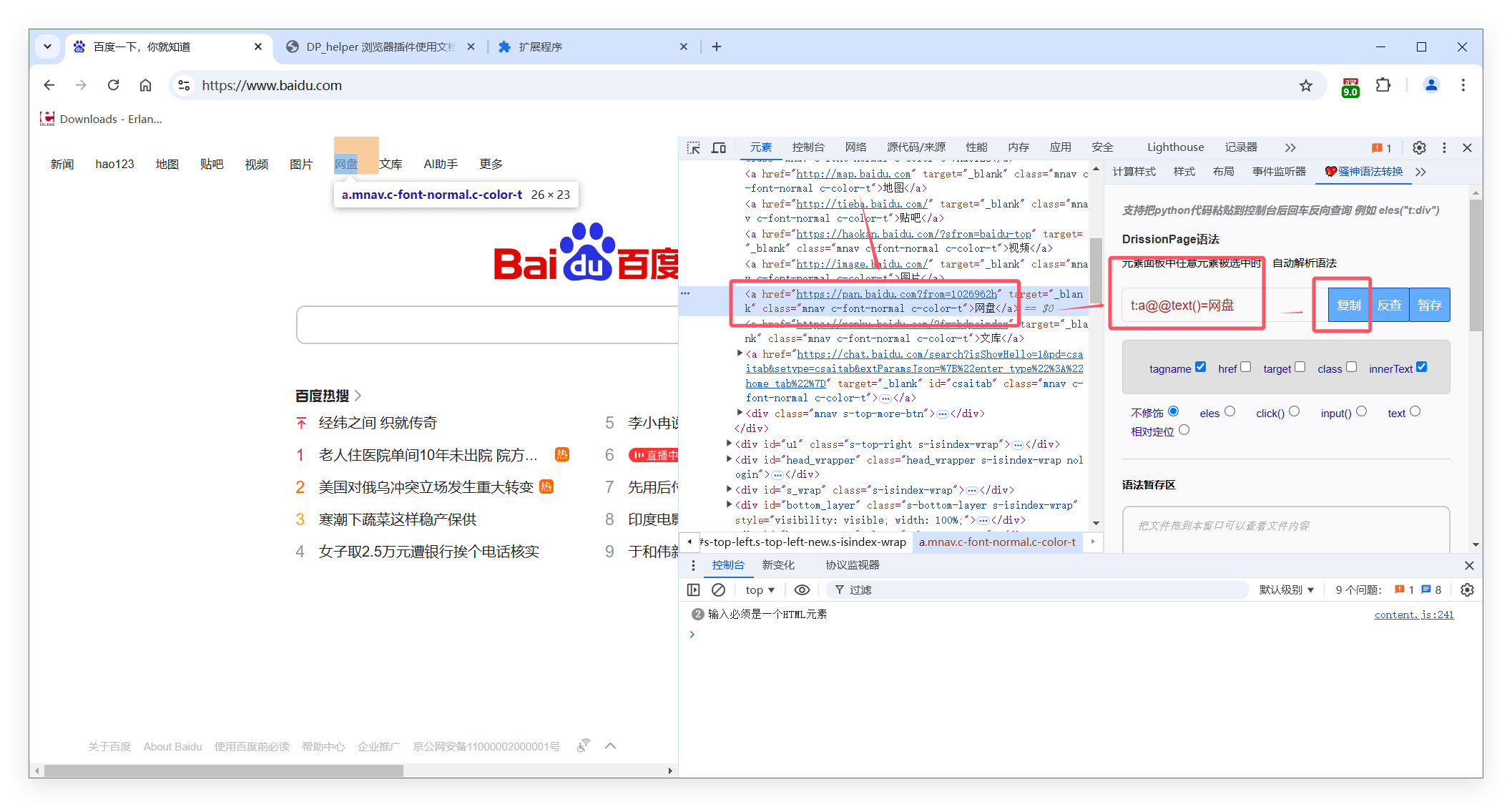Go to browser Home page
The height and width of the screenshot is (807, 1512).
pyautogui.click(x=145, y=85)
